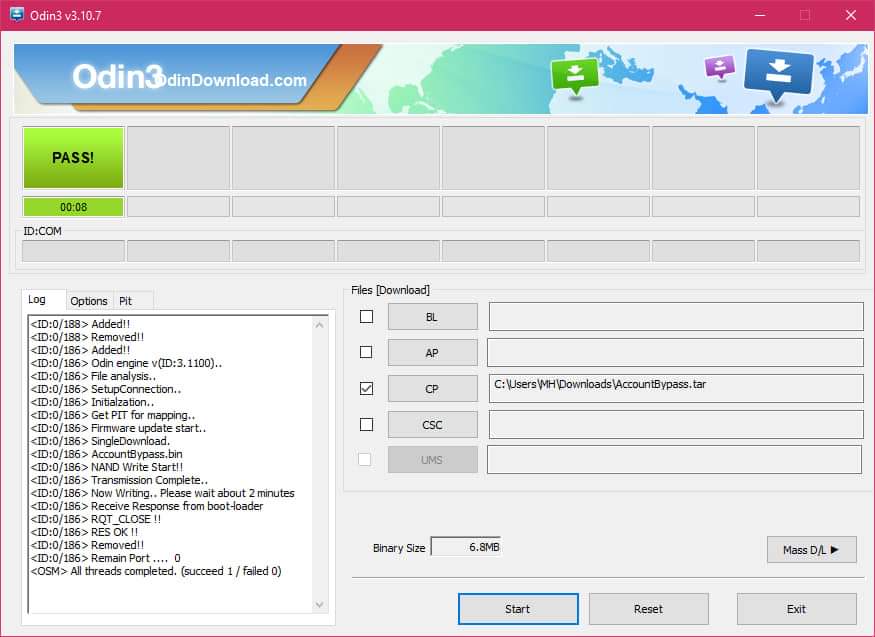The width and height of the screenshot is (875, 637).
Task: Open the Mass D/L menu button
Action: tap(811, 550)
